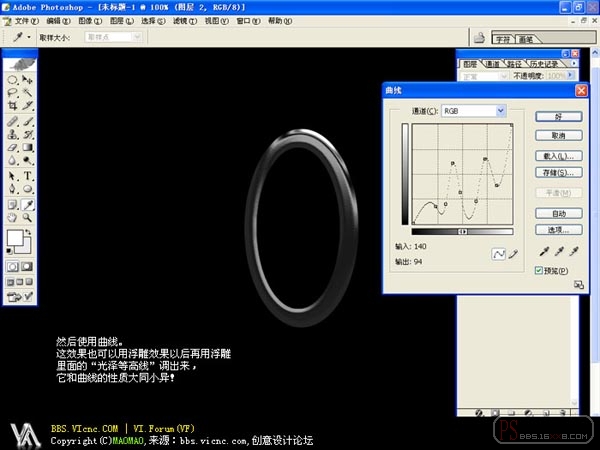Click the 自动 auto button

pyautogui.click(x=559, y=213)
